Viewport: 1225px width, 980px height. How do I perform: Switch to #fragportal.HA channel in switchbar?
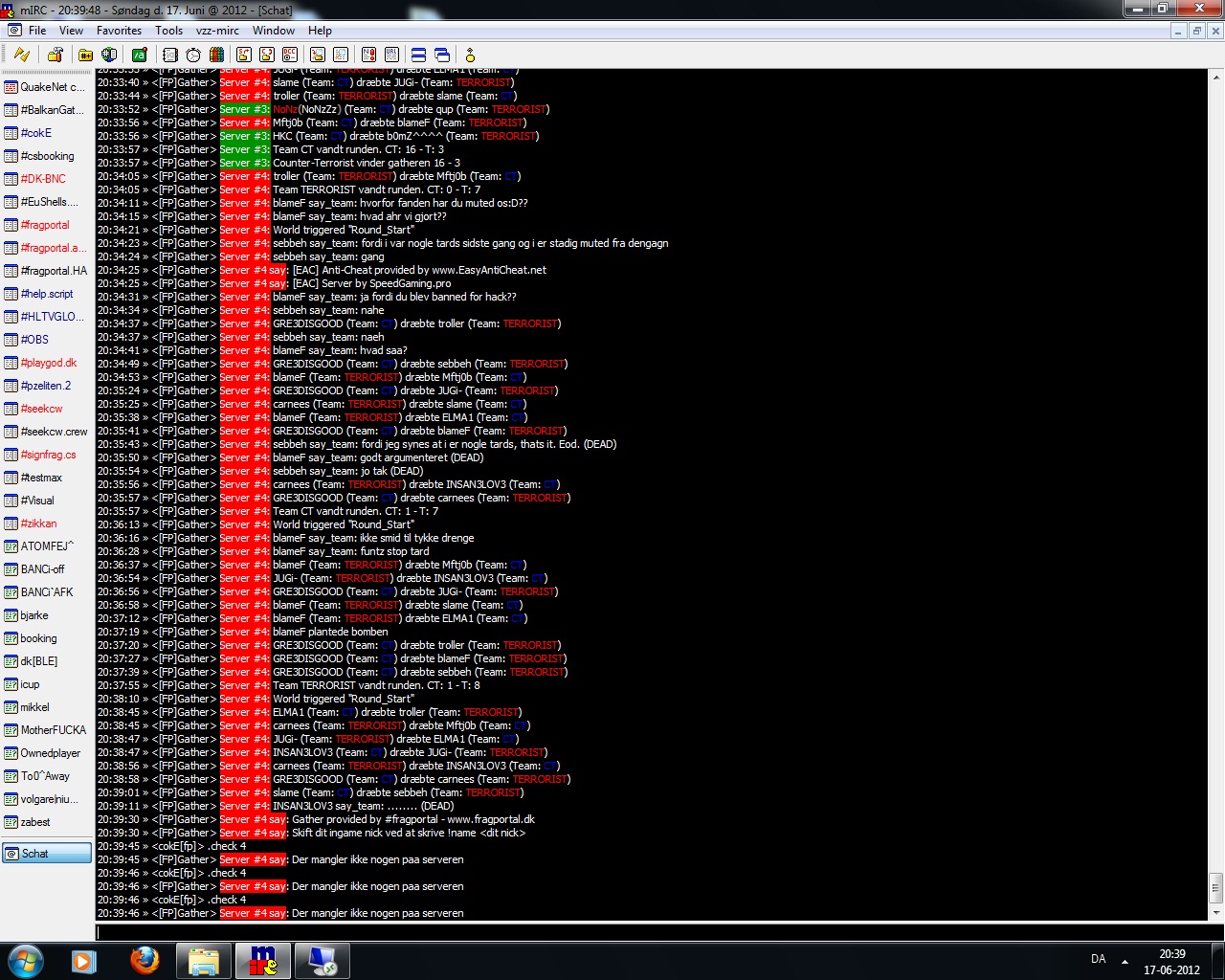(47, 271)
